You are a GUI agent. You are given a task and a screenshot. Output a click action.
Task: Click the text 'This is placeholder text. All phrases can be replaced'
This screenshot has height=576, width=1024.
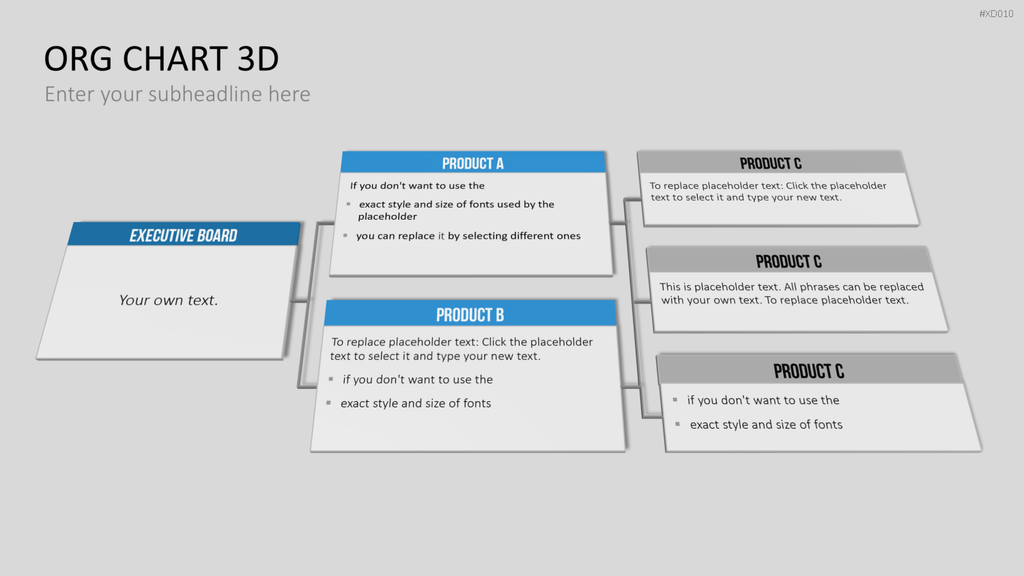pyautogui.click(x=792, y=293)
